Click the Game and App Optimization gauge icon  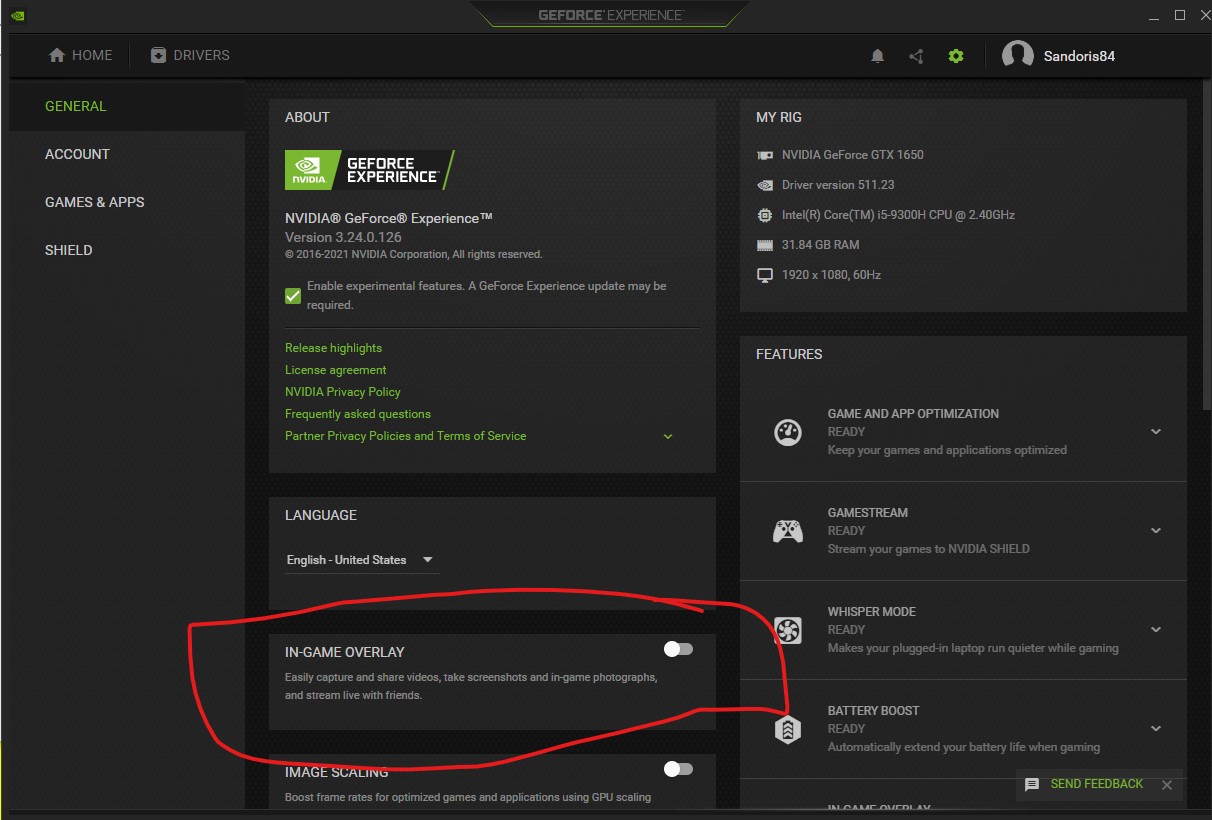(788, 432)
